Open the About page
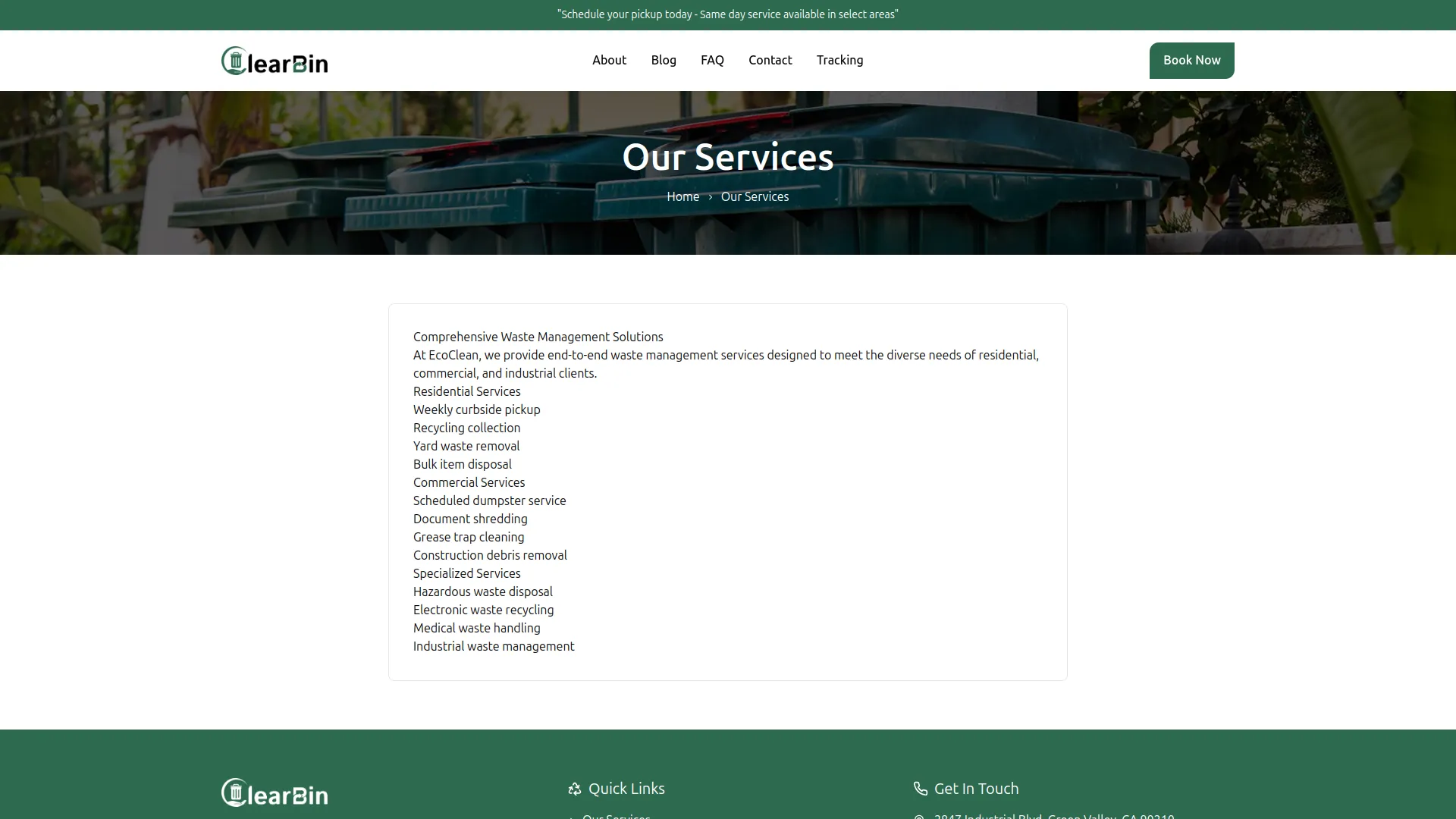1456x819 pixels. [x=609, y=60]
